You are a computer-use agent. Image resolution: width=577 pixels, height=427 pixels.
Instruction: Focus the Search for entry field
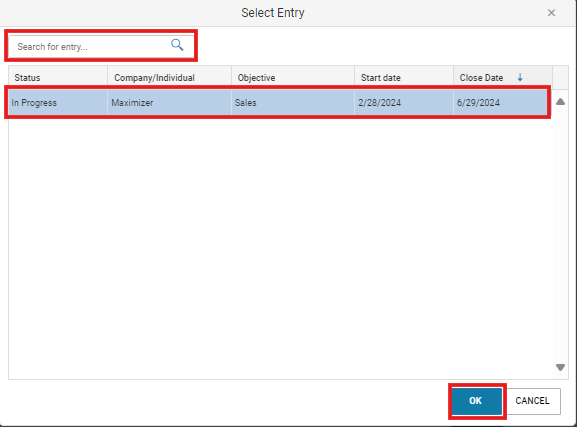pos(101,46)
